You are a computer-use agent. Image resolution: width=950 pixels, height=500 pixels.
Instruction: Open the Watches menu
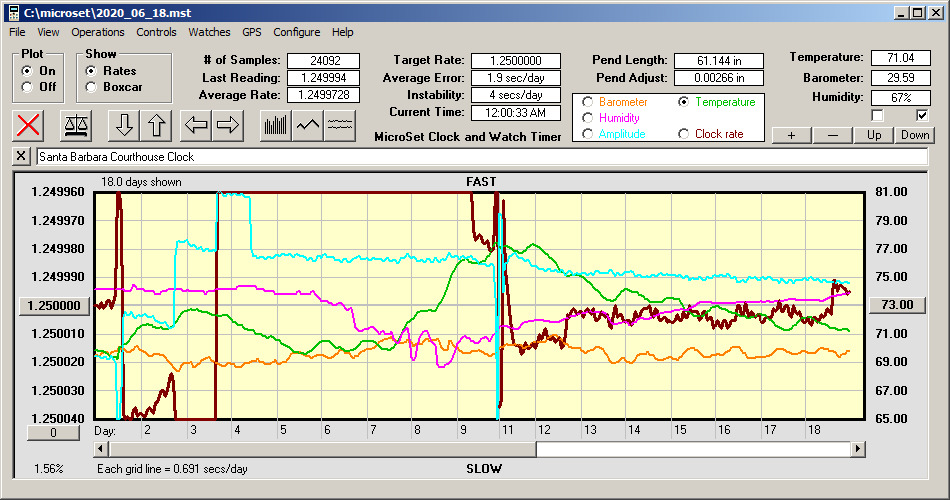coord(209,32)
